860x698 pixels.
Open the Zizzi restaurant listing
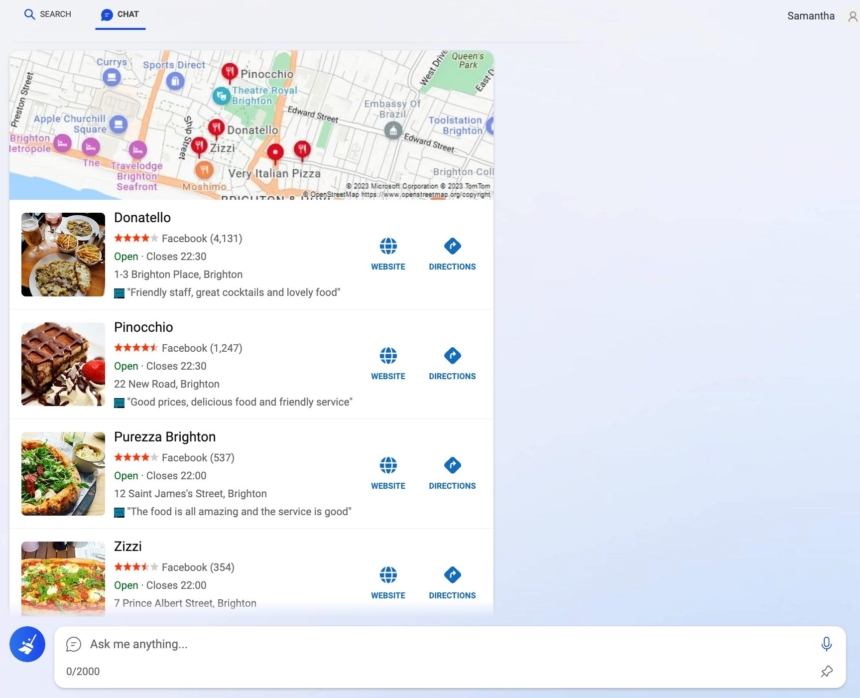pos(128,546)
